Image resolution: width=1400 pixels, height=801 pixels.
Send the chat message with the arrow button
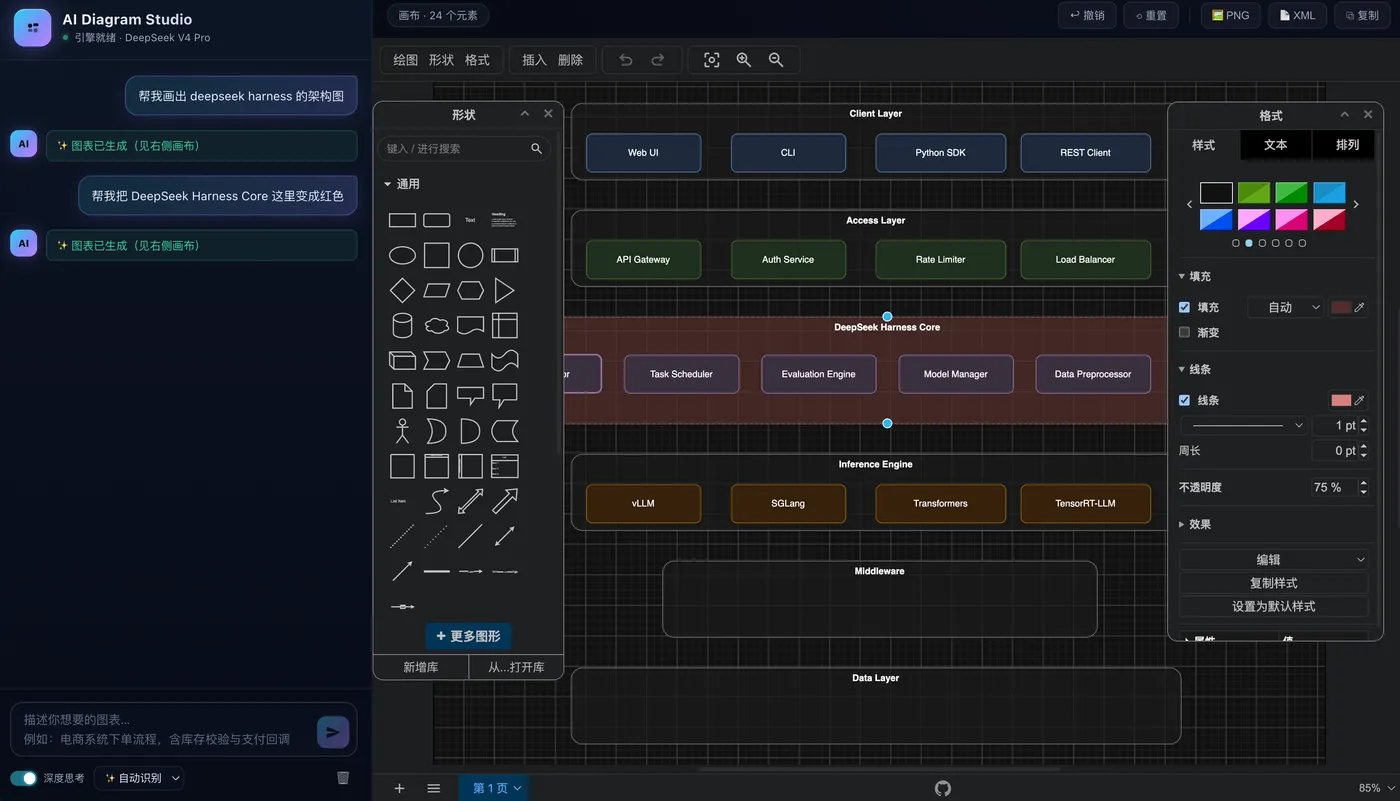click(x=333, y=732)
